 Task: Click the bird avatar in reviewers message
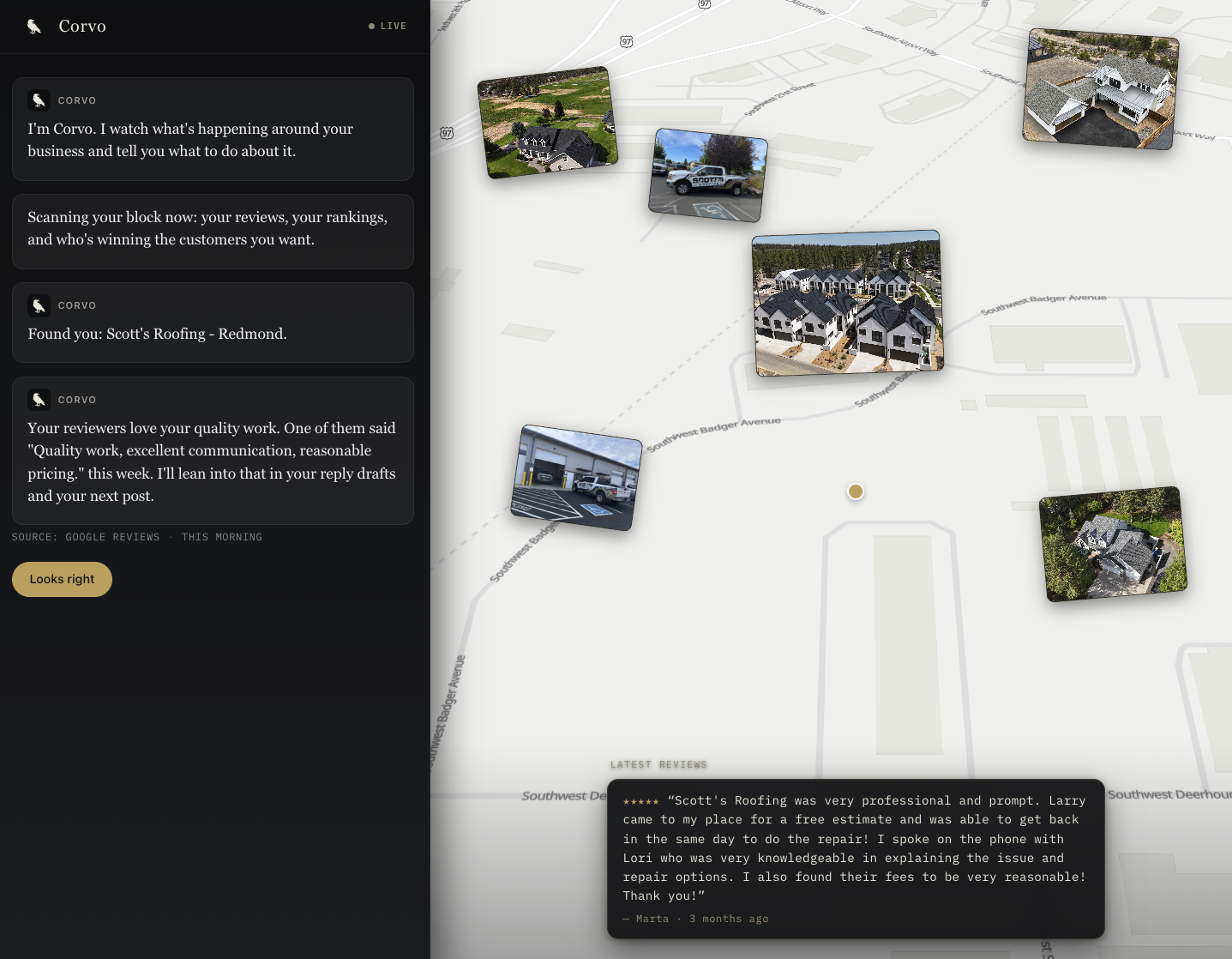39,400
